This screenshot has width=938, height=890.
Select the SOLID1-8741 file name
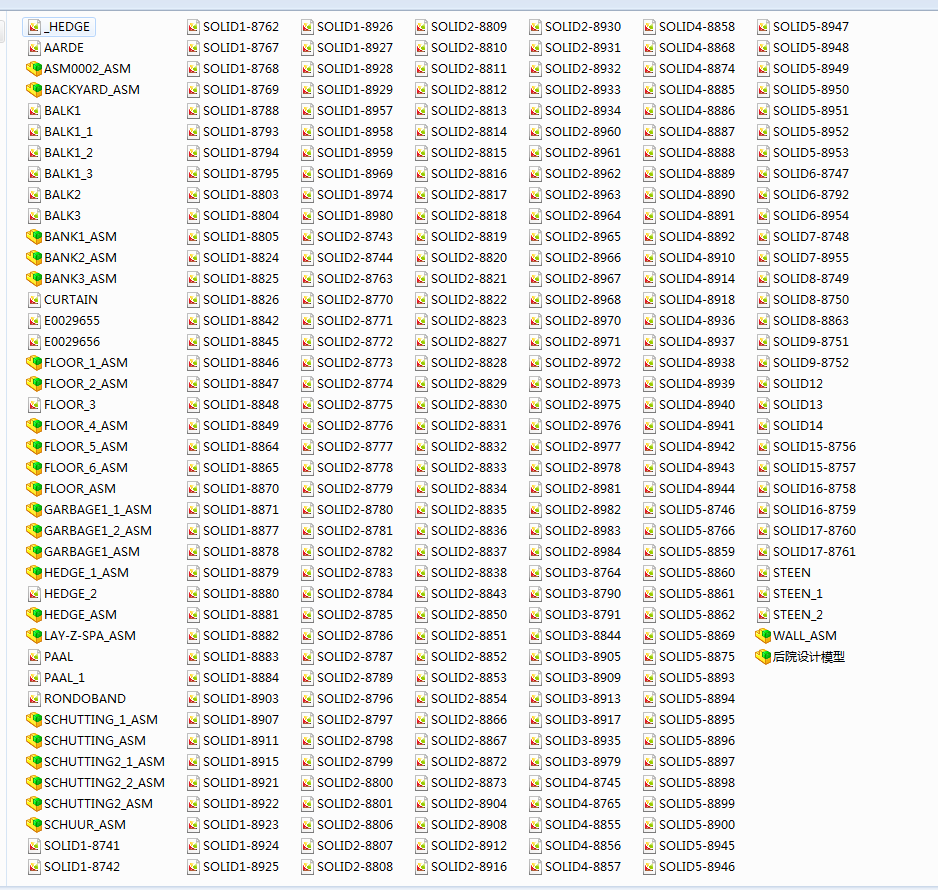point(82,846)
